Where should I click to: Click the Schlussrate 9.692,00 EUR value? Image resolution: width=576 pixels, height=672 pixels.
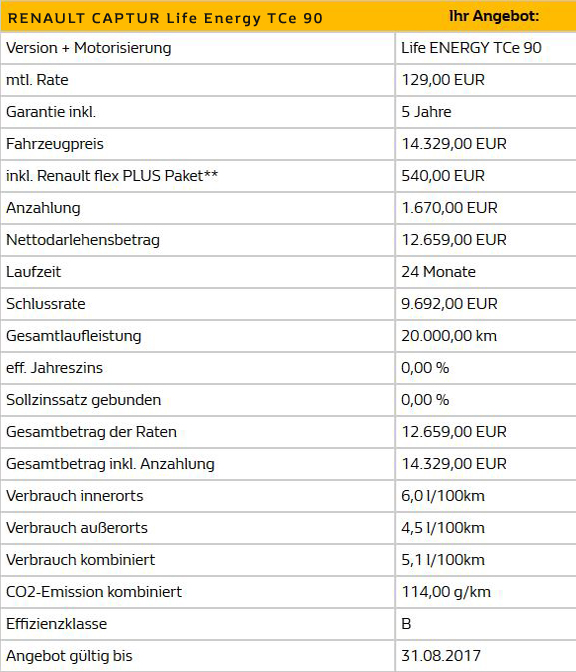(x=449, y=304)
